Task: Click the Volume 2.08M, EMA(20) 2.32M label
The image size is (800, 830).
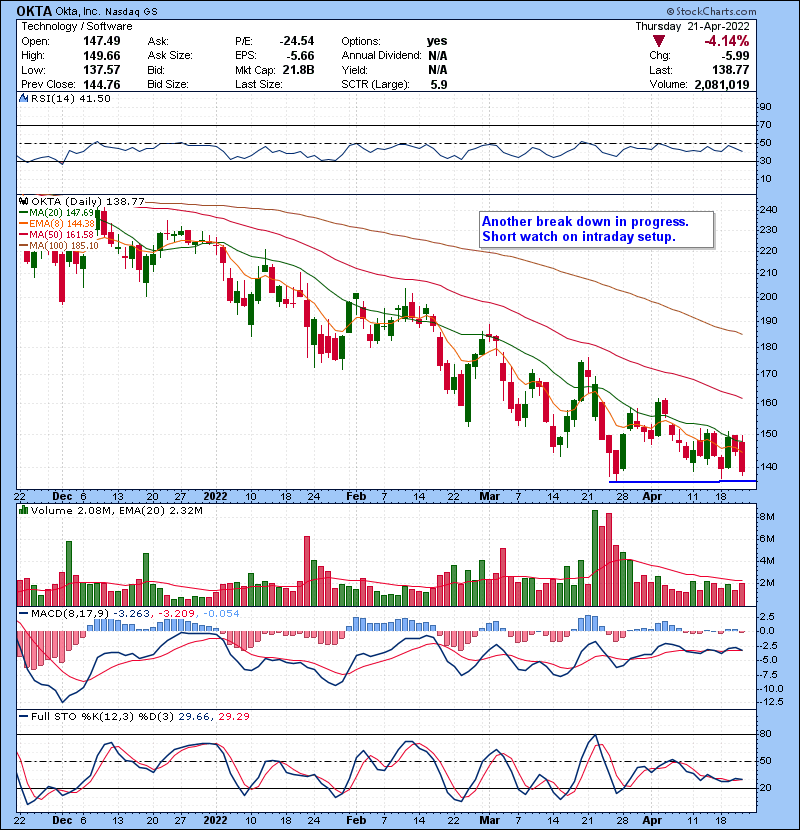Action: (116, 510)
